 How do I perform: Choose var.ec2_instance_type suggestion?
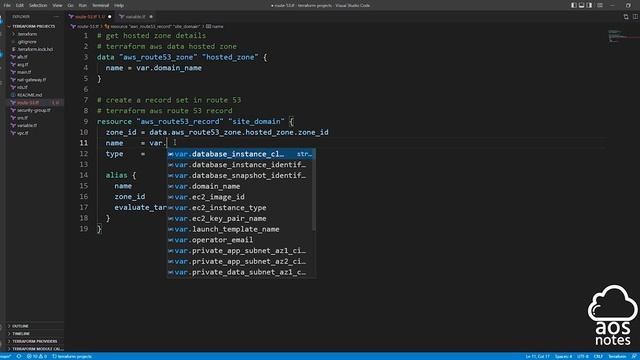[x=240, y=208]
